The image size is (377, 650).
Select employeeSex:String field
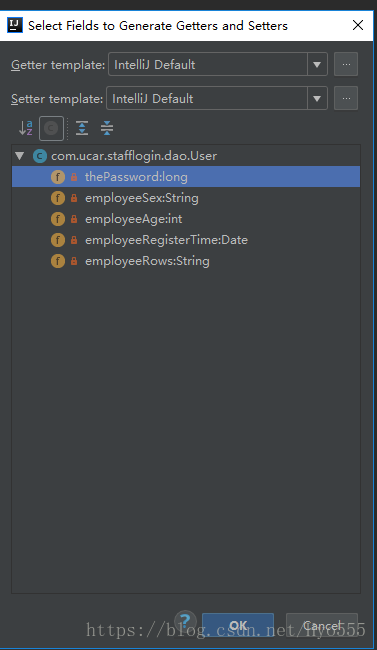(186, 198)
